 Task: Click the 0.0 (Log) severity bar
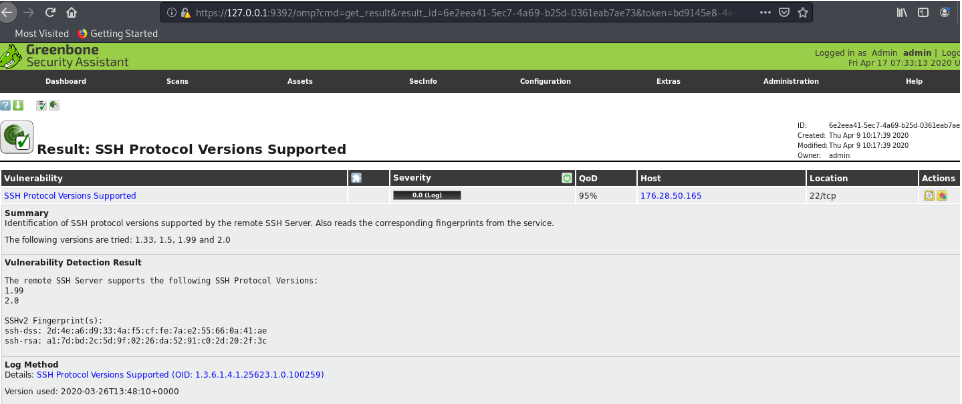pos(427,196)
